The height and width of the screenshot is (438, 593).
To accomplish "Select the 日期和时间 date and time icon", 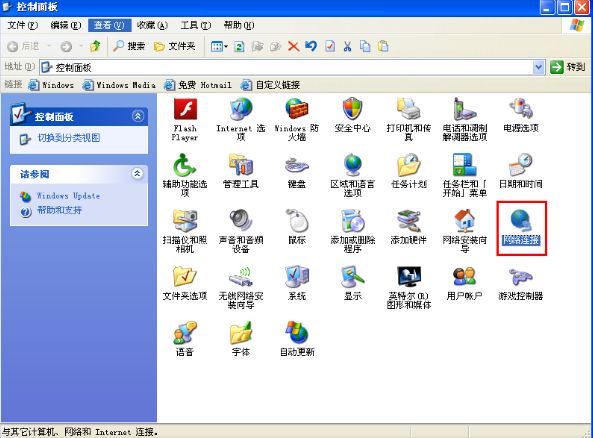I will [x=521, y=171].
